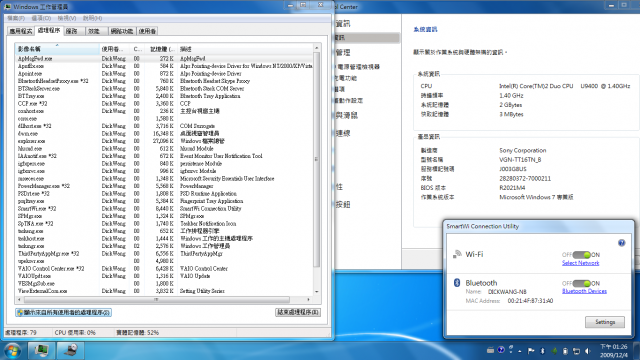The image size is (640, 360).
Task: Click the process list scroll-up arrow
Action: pos(317,48)
